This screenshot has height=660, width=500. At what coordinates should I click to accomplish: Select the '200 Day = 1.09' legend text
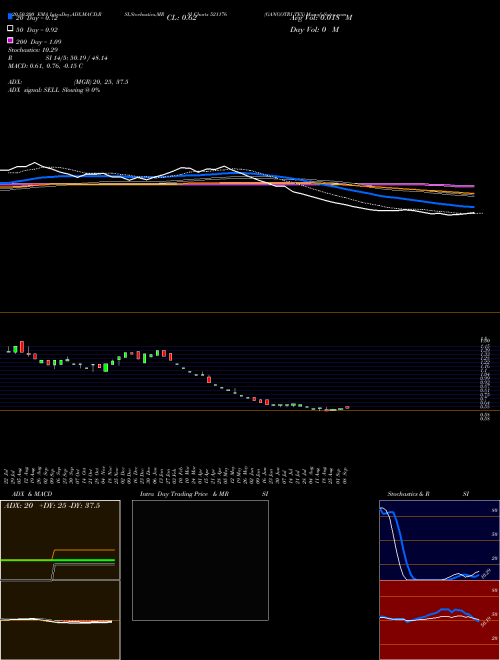tap(38, 42)
